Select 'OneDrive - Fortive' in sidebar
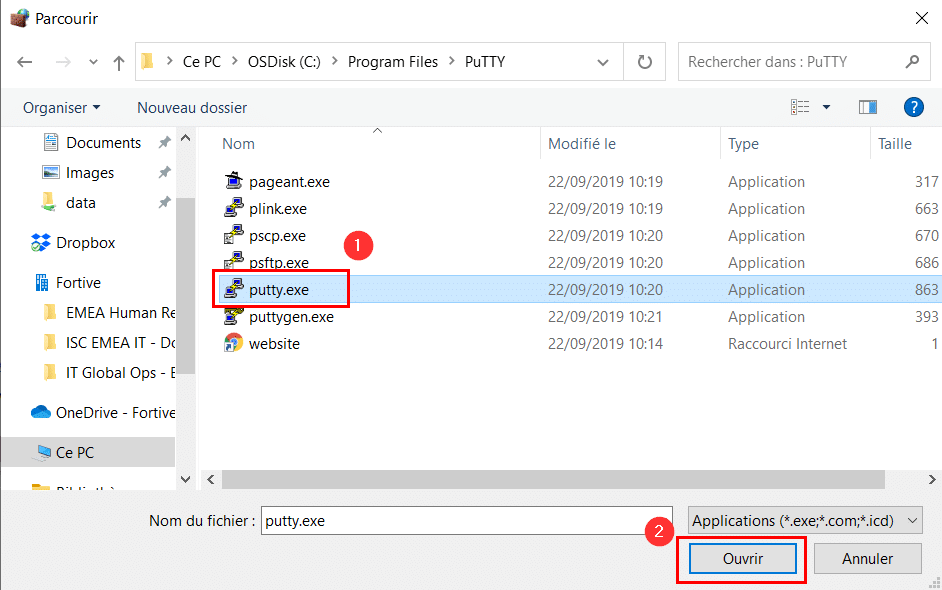 point(115,413)
